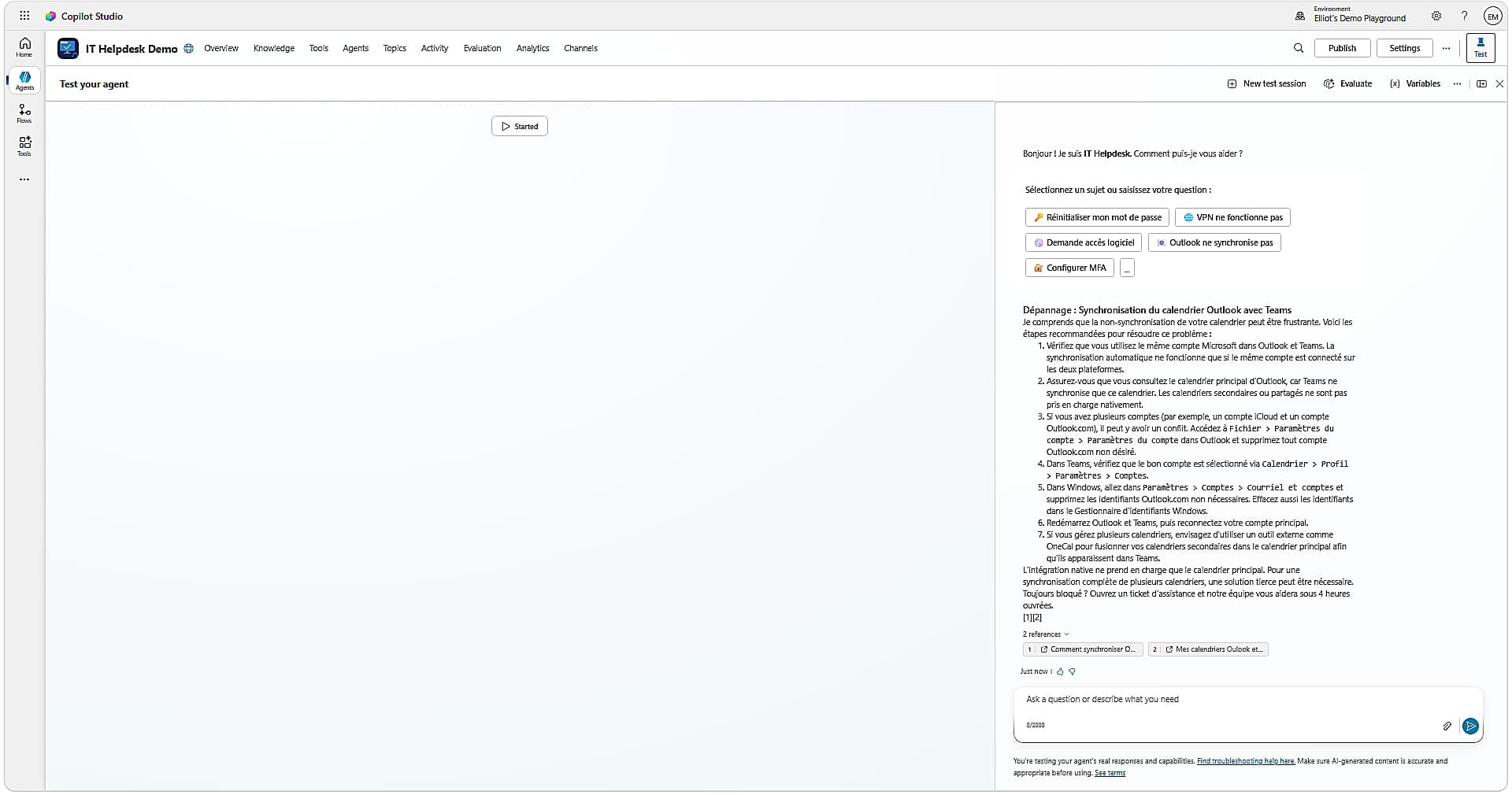The height and width of the screenshot is (795, 1512).
Task: Choose Configurer MFA suggestion
Action: point(1069,268)
